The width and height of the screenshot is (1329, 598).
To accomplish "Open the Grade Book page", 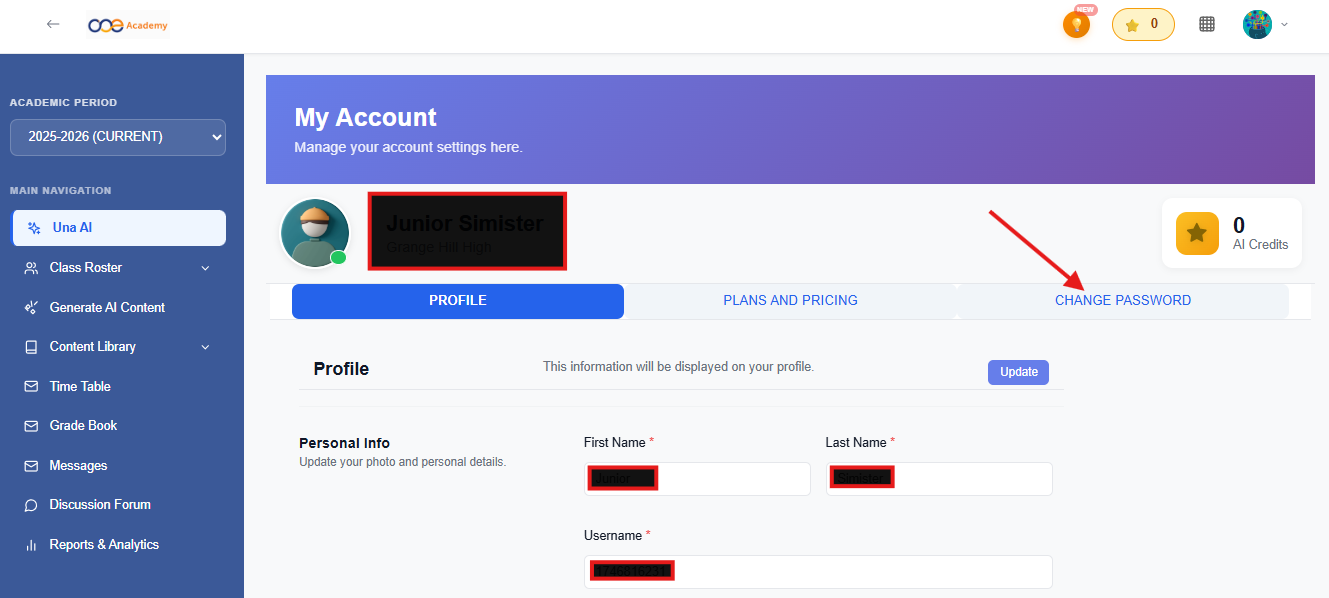I will pos(83,425).
